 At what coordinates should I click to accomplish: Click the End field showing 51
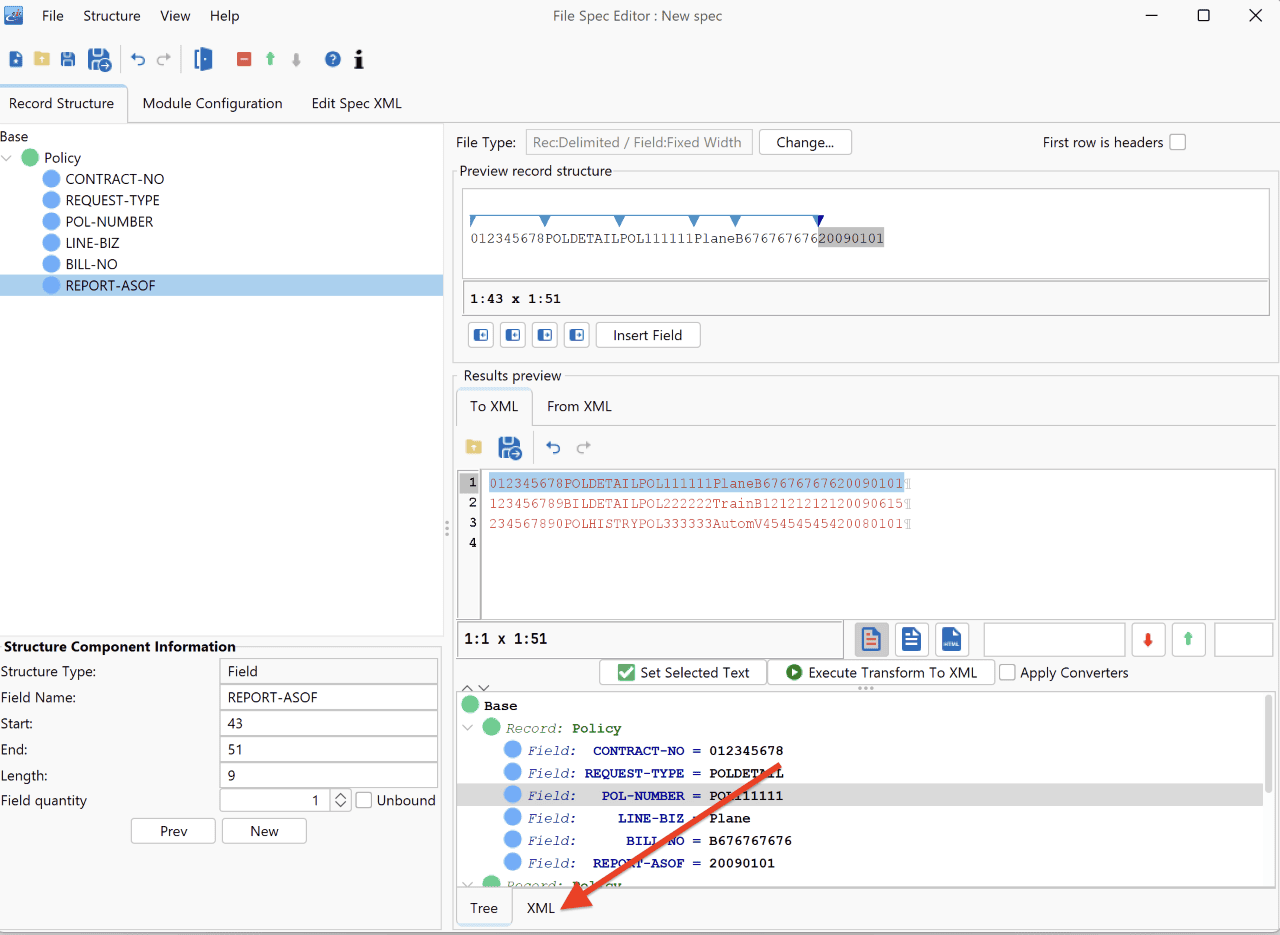point(328,749)
